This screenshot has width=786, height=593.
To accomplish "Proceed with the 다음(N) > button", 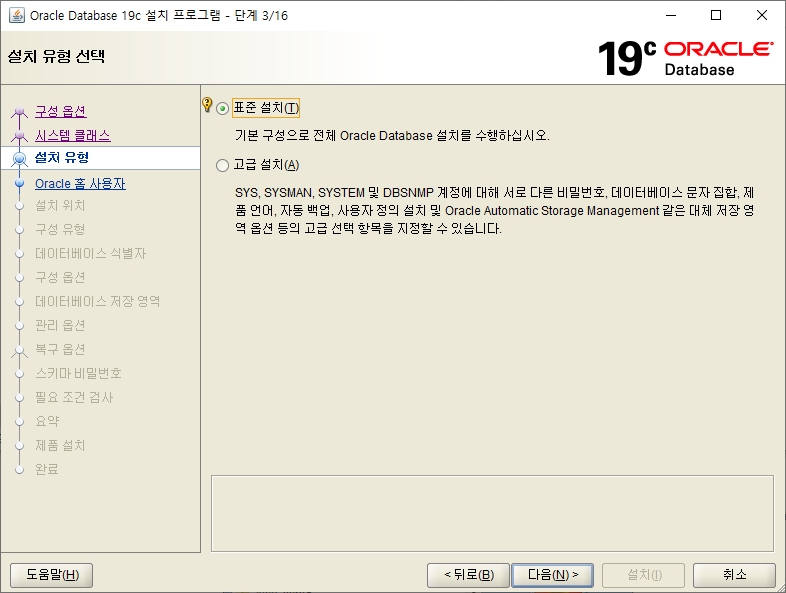I will [x=552, y=574].
